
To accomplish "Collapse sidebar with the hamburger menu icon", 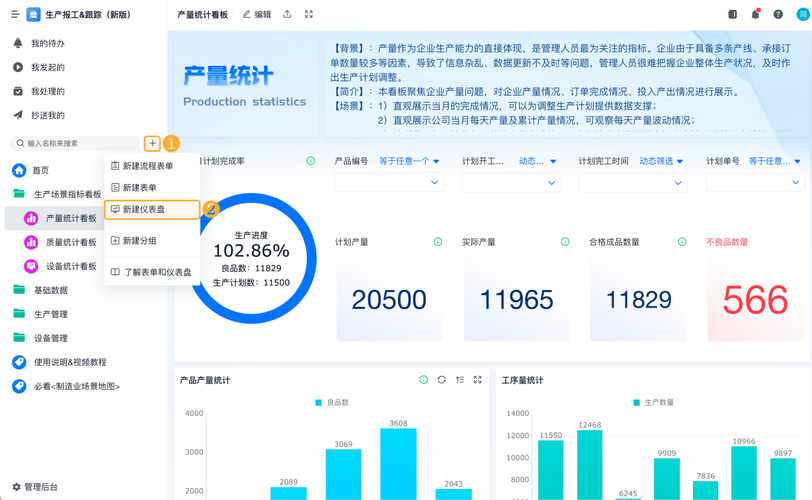I will (15, 14).
